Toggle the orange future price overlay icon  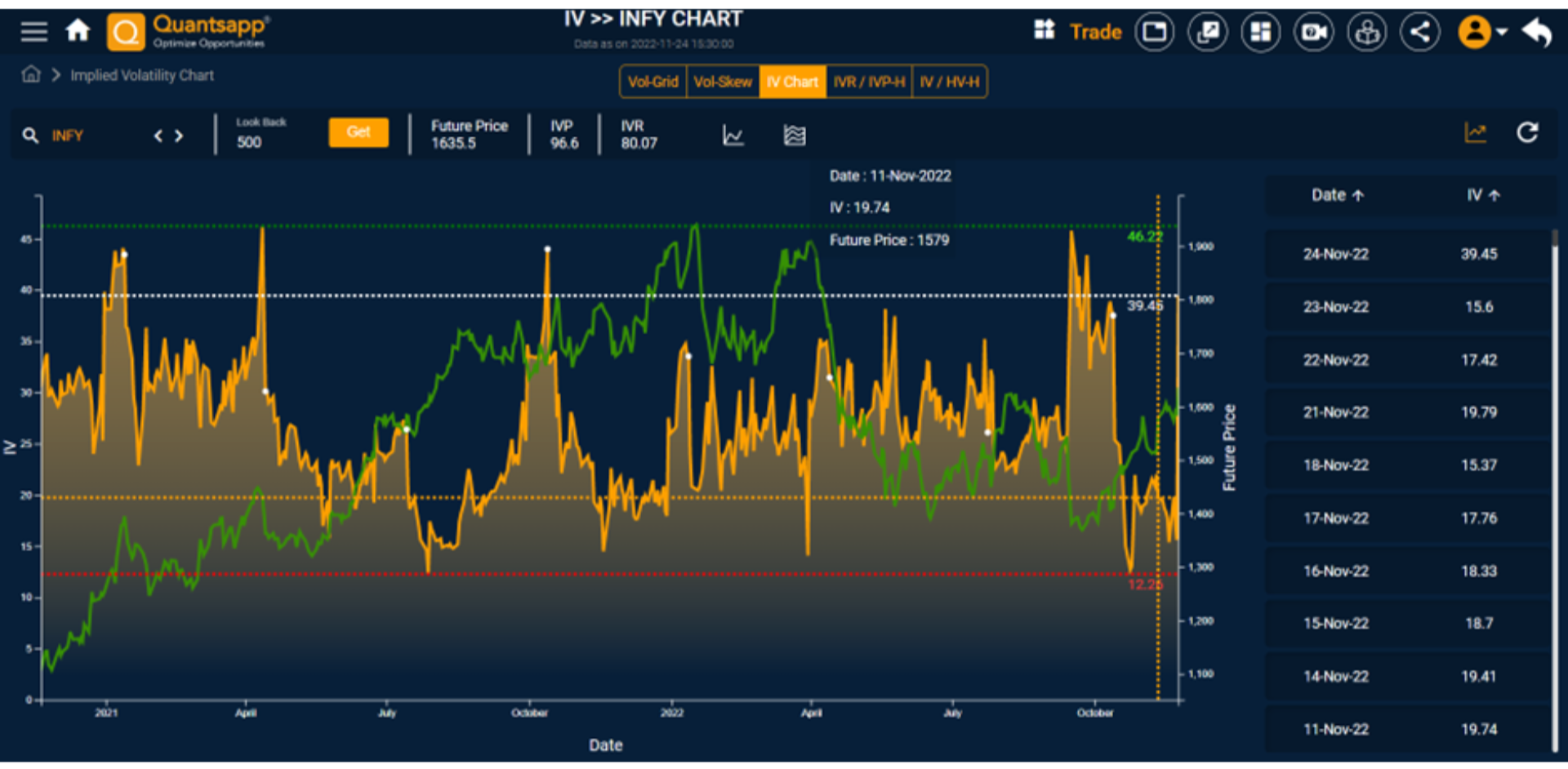1475,133
